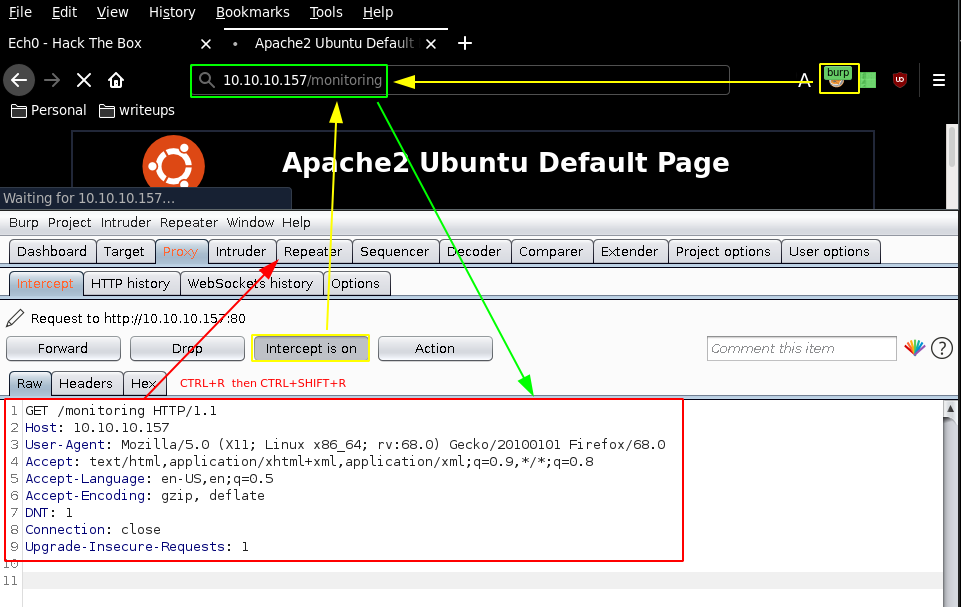Open the Project options tab
Screen dimensions: 961x607
coord(723,251)
